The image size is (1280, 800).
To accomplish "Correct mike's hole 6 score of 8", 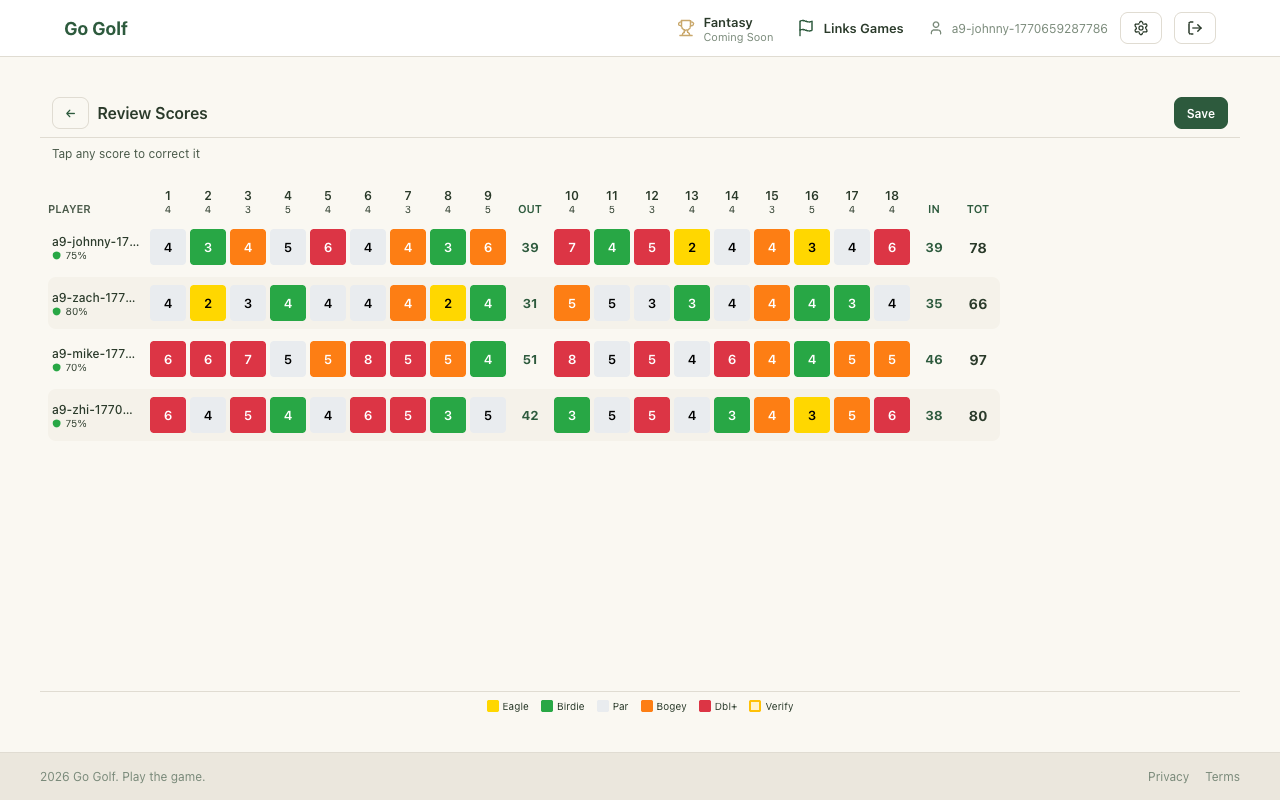I will click(x=368, y=359).
